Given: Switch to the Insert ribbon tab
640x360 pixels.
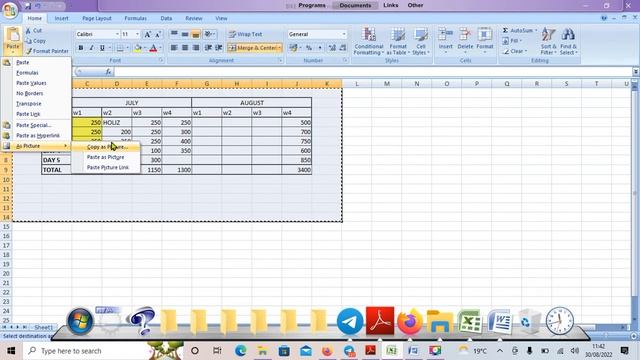Looking at the screenshot, I should coord(62,18).
